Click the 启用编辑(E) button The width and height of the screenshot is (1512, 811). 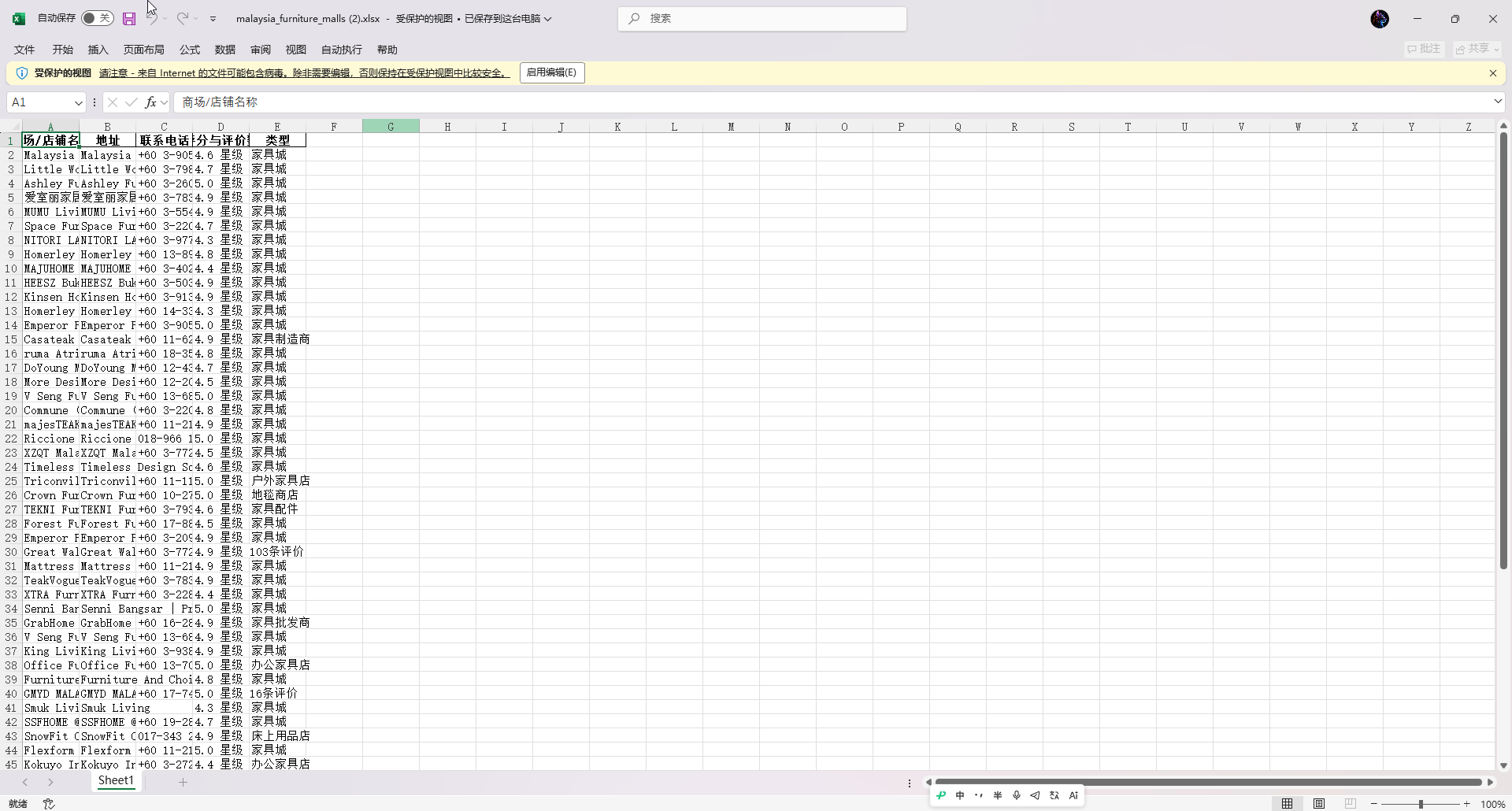tap(552, 73)
